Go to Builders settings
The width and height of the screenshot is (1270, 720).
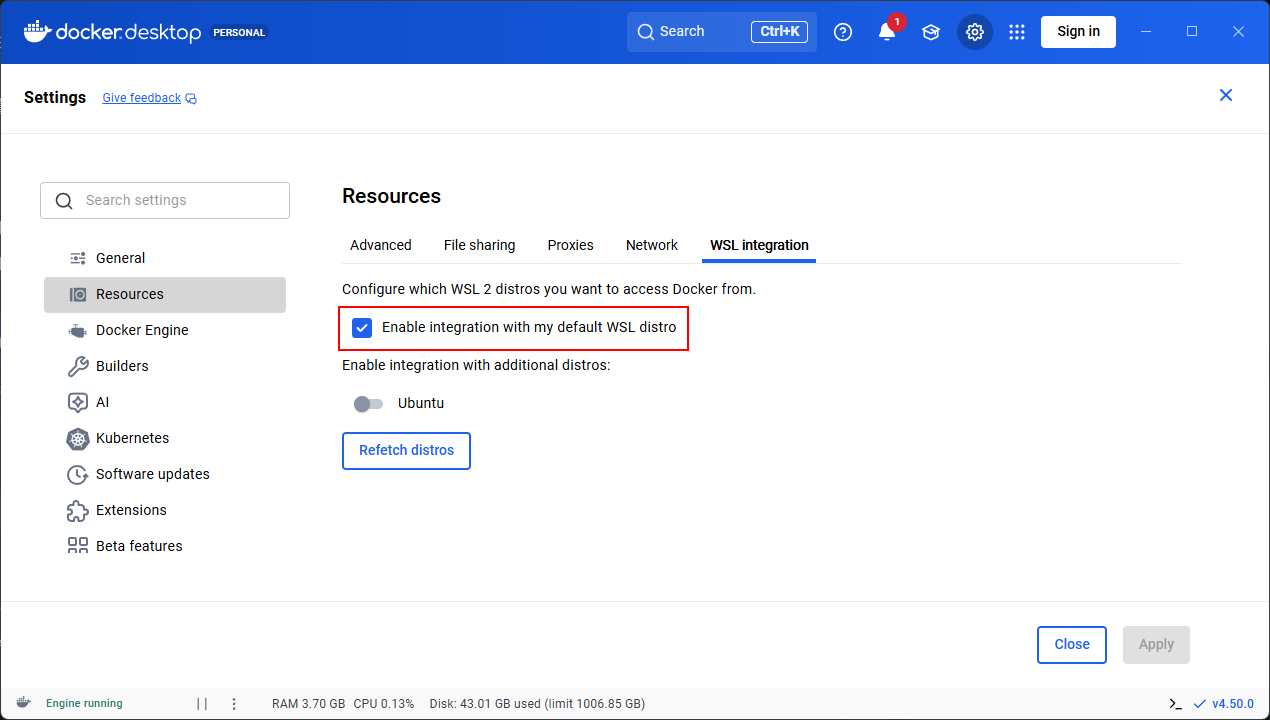pyautogui.click(x=165, y=366)
